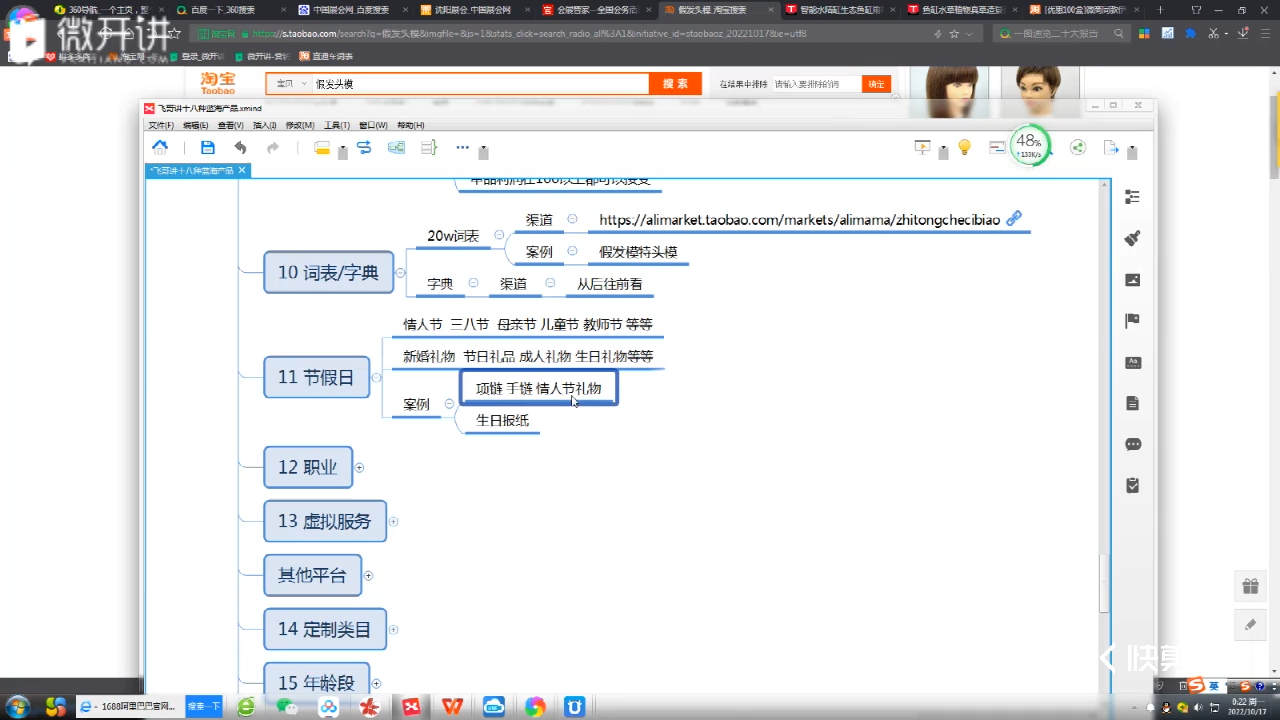This screenshot has height=720, width=1280.
Task: Open the Markers flag panel
Action: pos(1132,321)
